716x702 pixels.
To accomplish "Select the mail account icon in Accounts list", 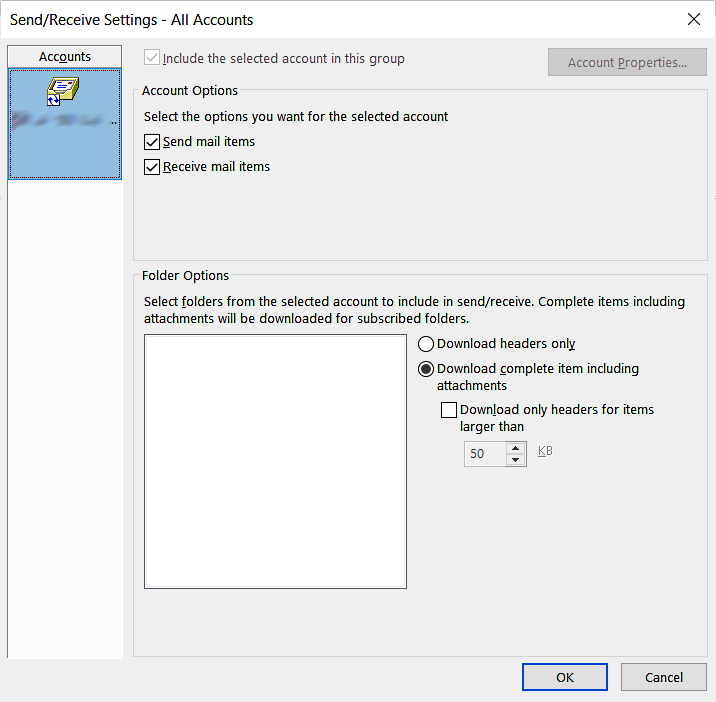I will click(x=63, y=91).
